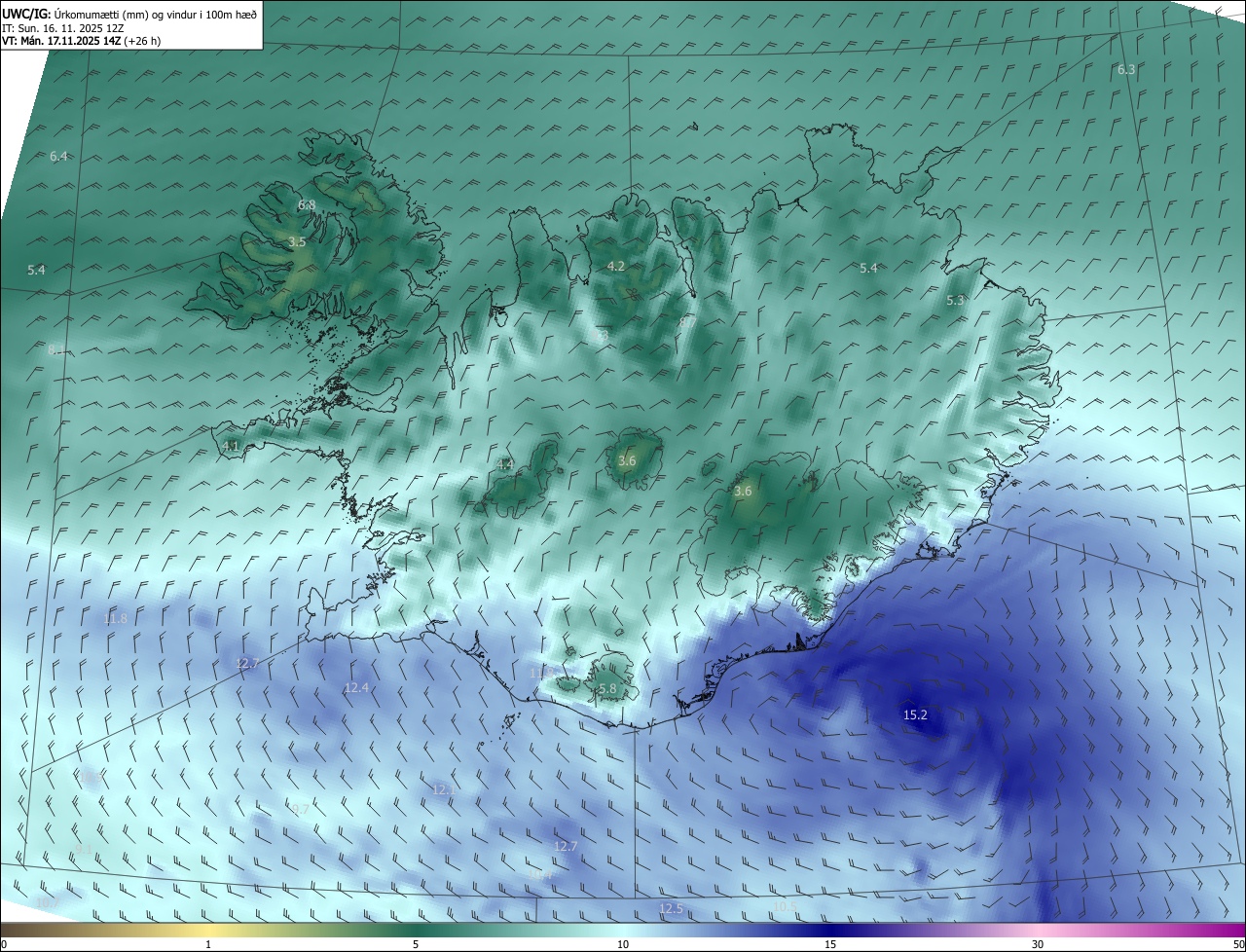The height and width of the screenshot is (952, 1246).
Task: Click the 4.4 value label
Action: point(505,465)
